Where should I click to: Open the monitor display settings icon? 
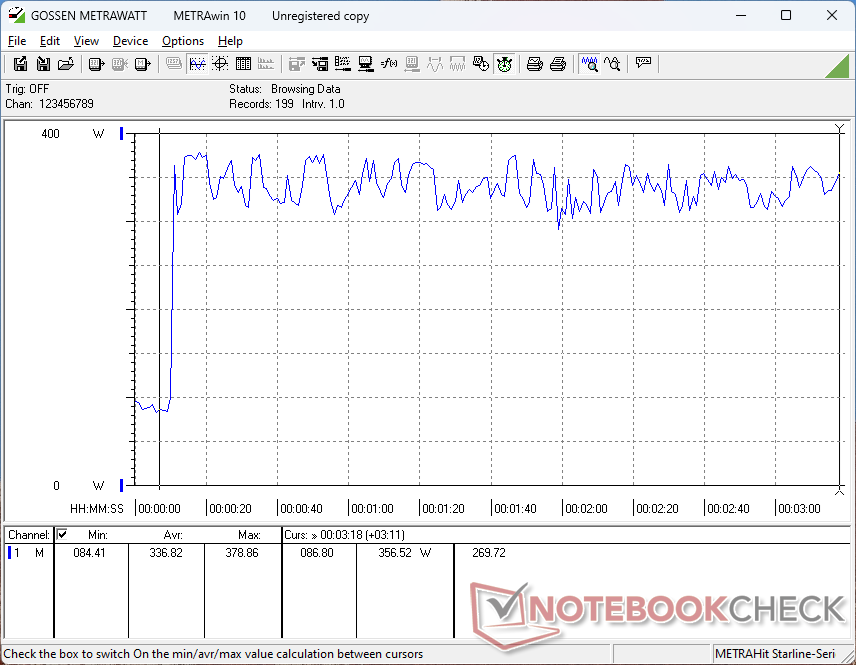(366, 64)
